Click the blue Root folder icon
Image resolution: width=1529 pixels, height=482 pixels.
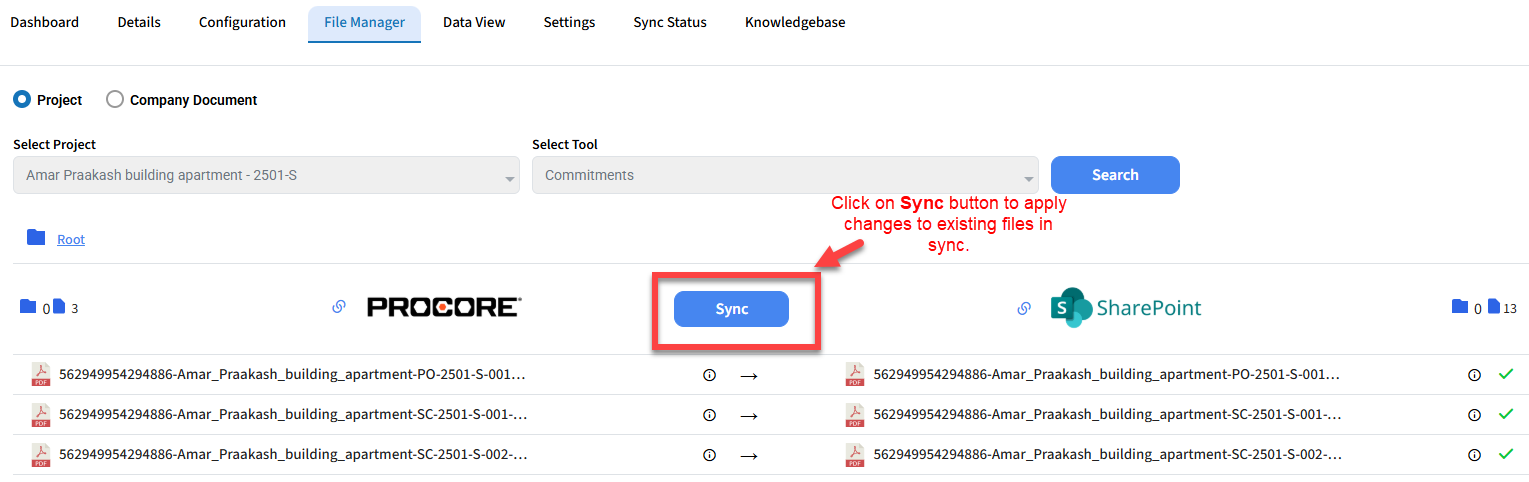pos(37,237)
